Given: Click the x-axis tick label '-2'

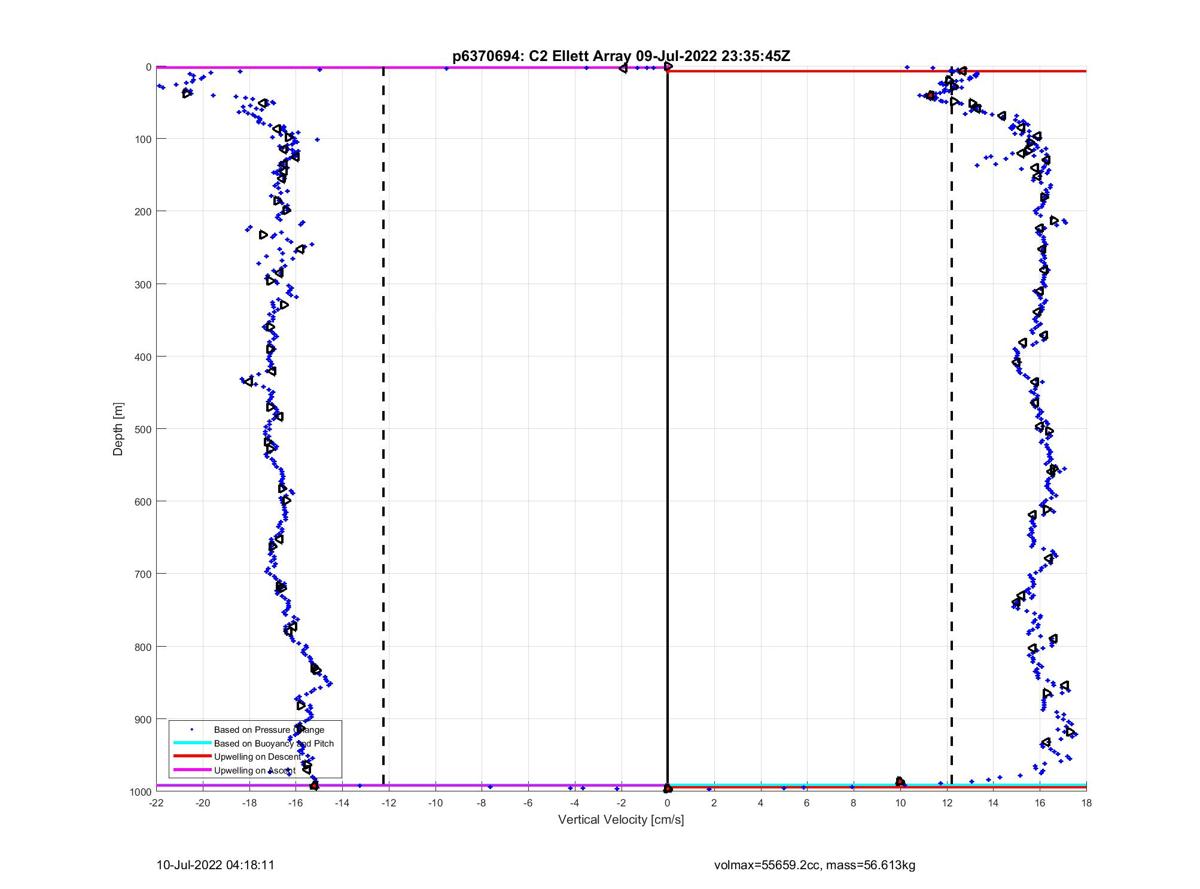Looking at the screenshot, I should 621,802.
